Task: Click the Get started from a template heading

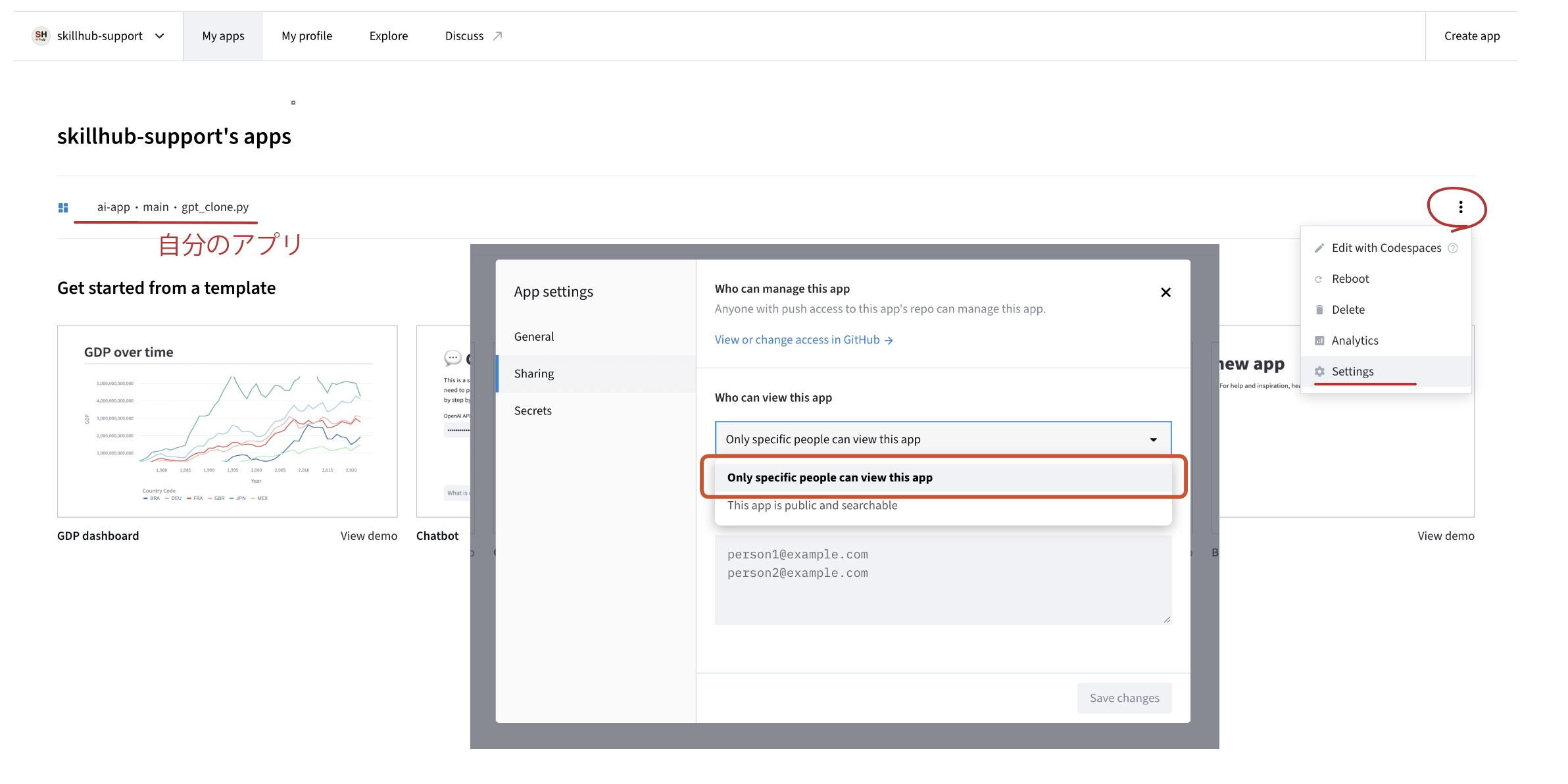Action: pyautogui.click(x=166, y=288)
